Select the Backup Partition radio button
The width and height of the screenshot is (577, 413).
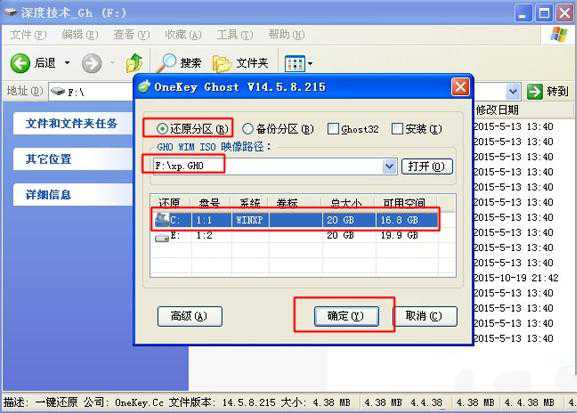click(x=248, y=129)
